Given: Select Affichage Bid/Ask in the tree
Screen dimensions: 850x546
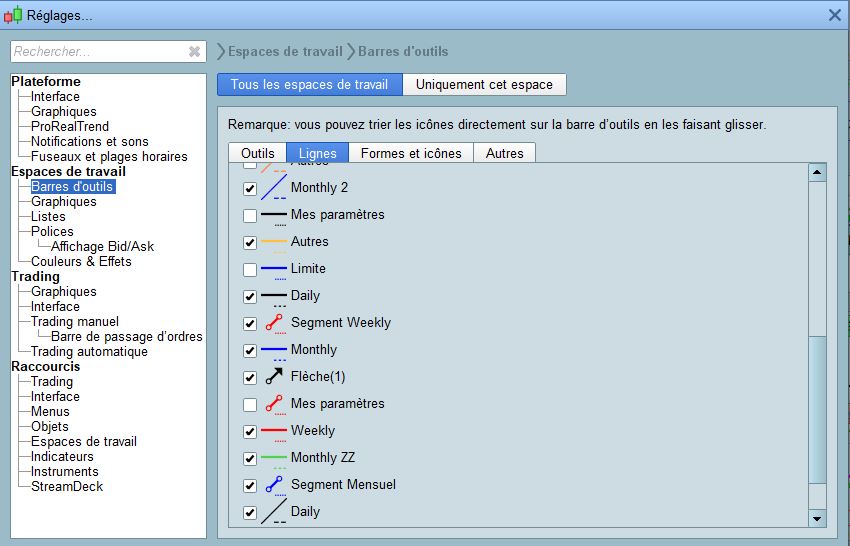Looking at the screenshot, I should tap(102, 246).
